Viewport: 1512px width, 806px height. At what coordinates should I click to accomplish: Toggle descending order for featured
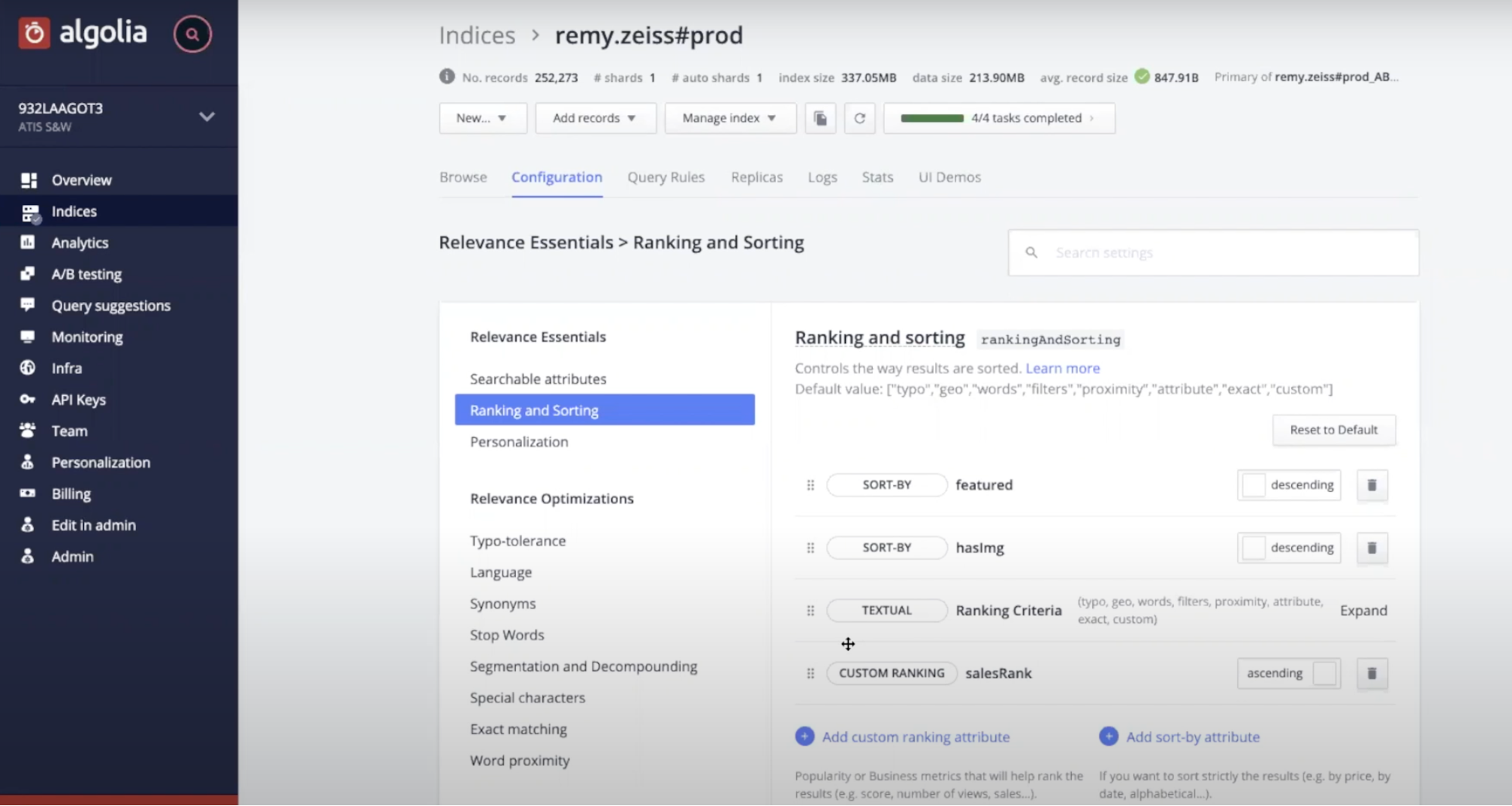(x=1289, y=485)
